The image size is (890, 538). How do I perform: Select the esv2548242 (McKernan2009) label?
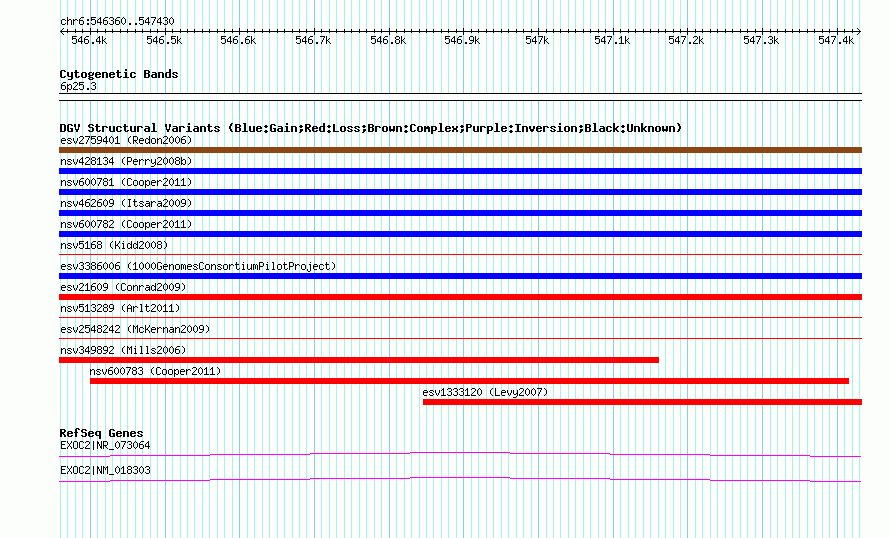135,329
